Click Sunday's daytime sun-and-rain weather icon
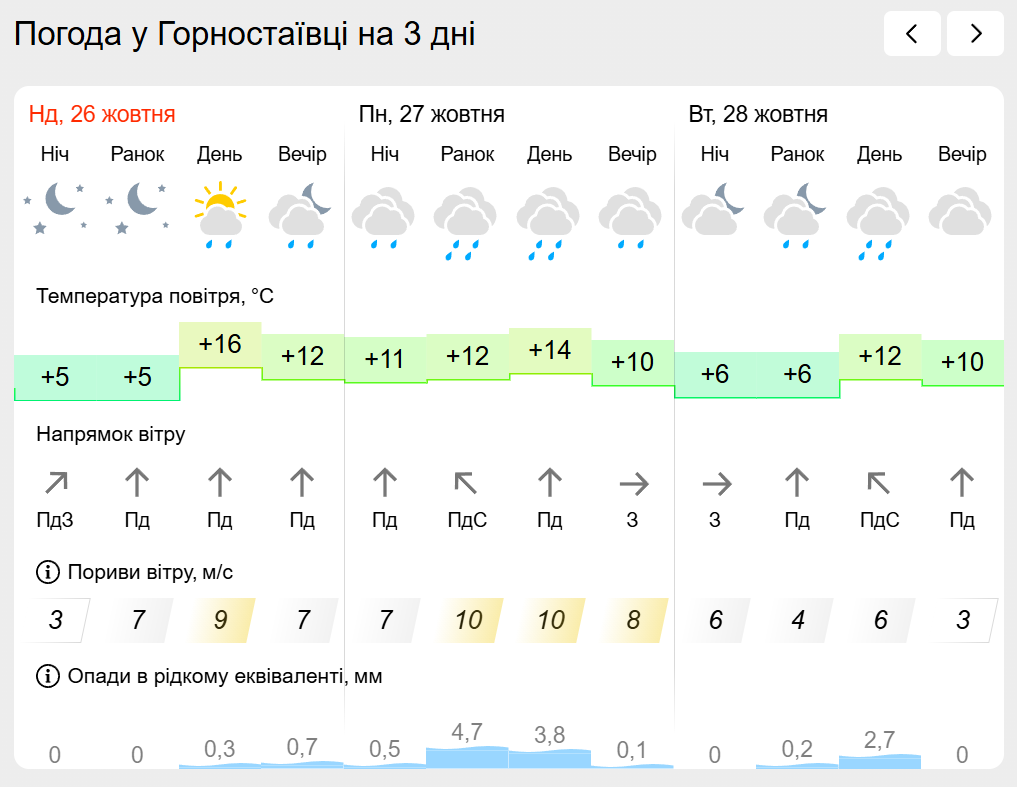This screenshot has height=787, width=1017. click(x=220, y=213)
